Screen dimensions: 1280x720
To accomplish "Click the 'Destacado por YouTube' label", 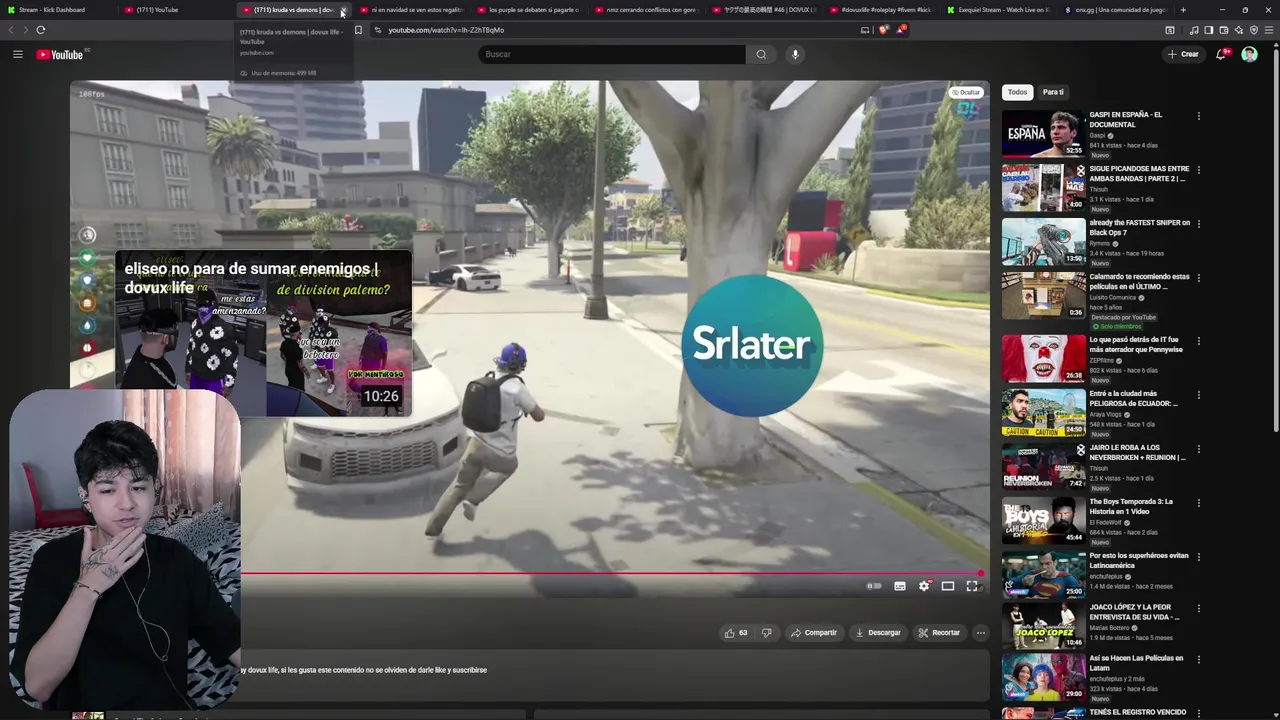I will pyautogui.click(x=1123, y=317).
